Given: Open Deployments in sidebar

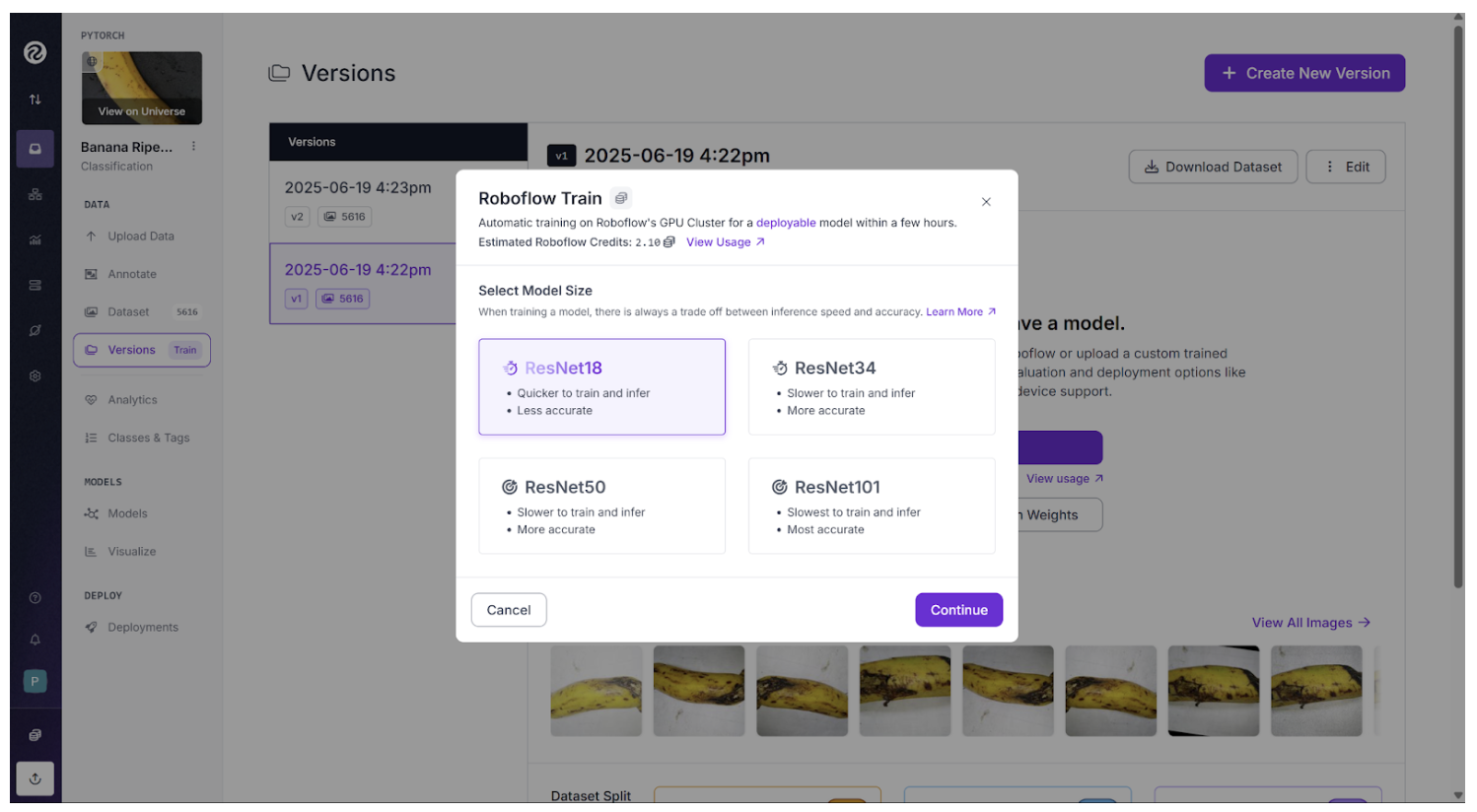Looking at the screenshot, I should [143, 628].
